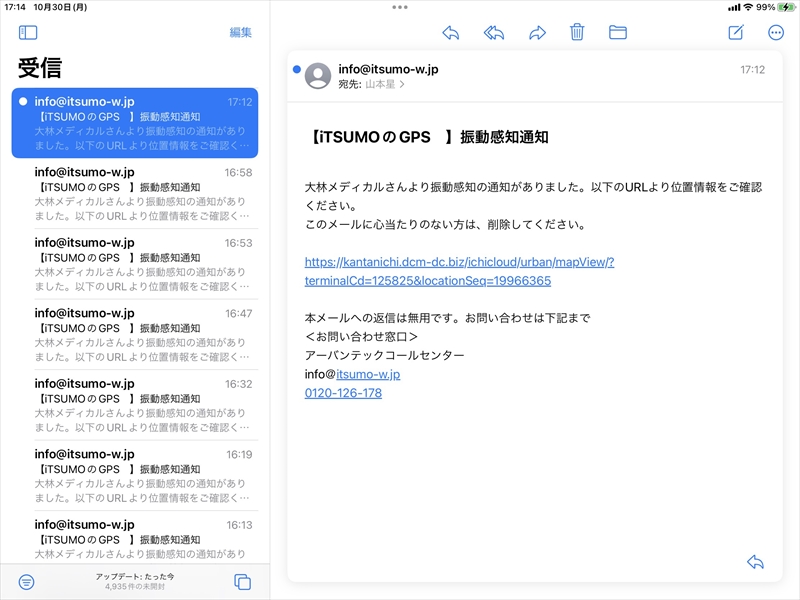Tap the アップデート: たった今 status text
Screen dimensions: 800x600
click(135, 577)
